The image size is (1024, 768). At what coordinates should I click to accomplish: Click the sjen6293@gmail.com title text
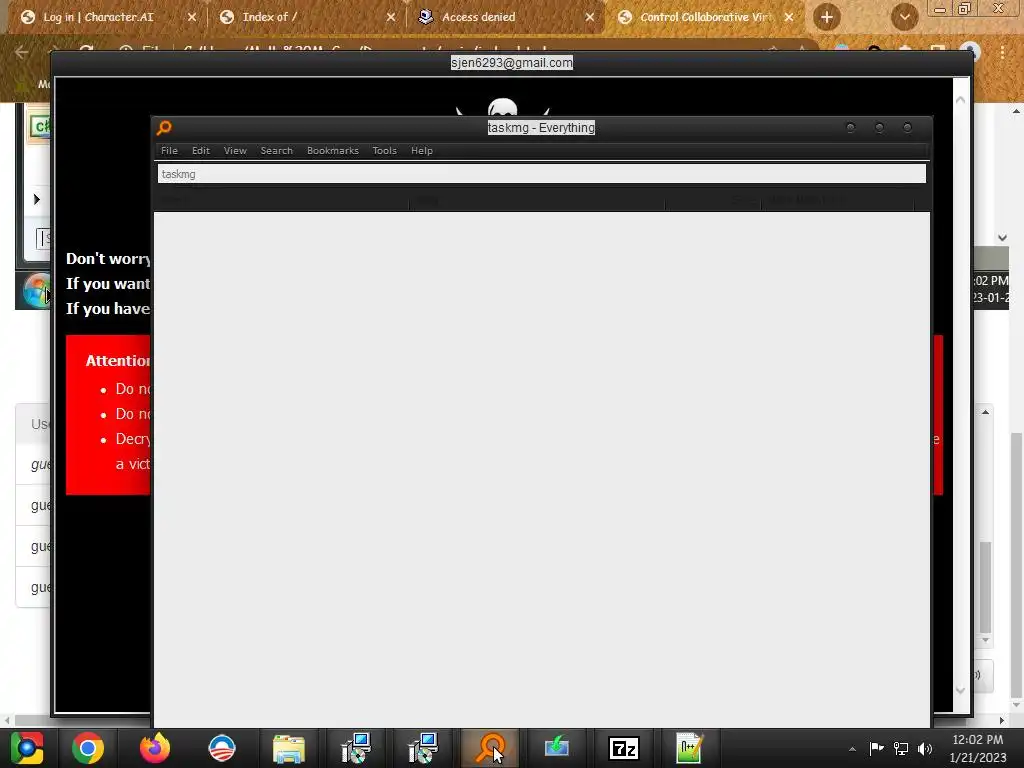click(x=512, y=63)
